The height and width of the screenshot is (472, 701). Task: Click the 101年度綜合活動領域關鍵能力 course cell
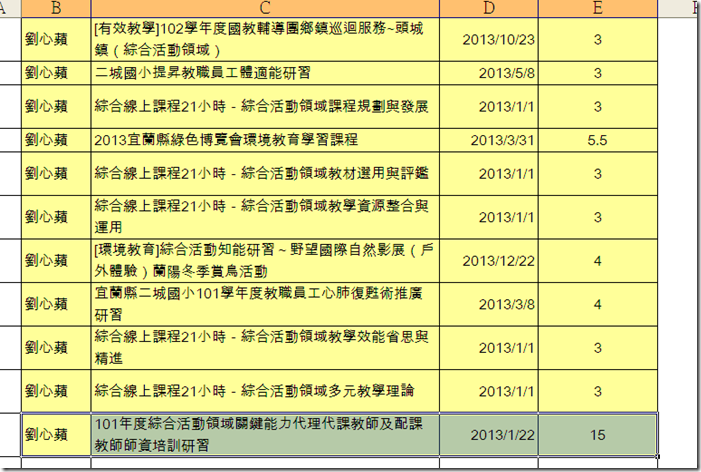(x=264, y=434)
